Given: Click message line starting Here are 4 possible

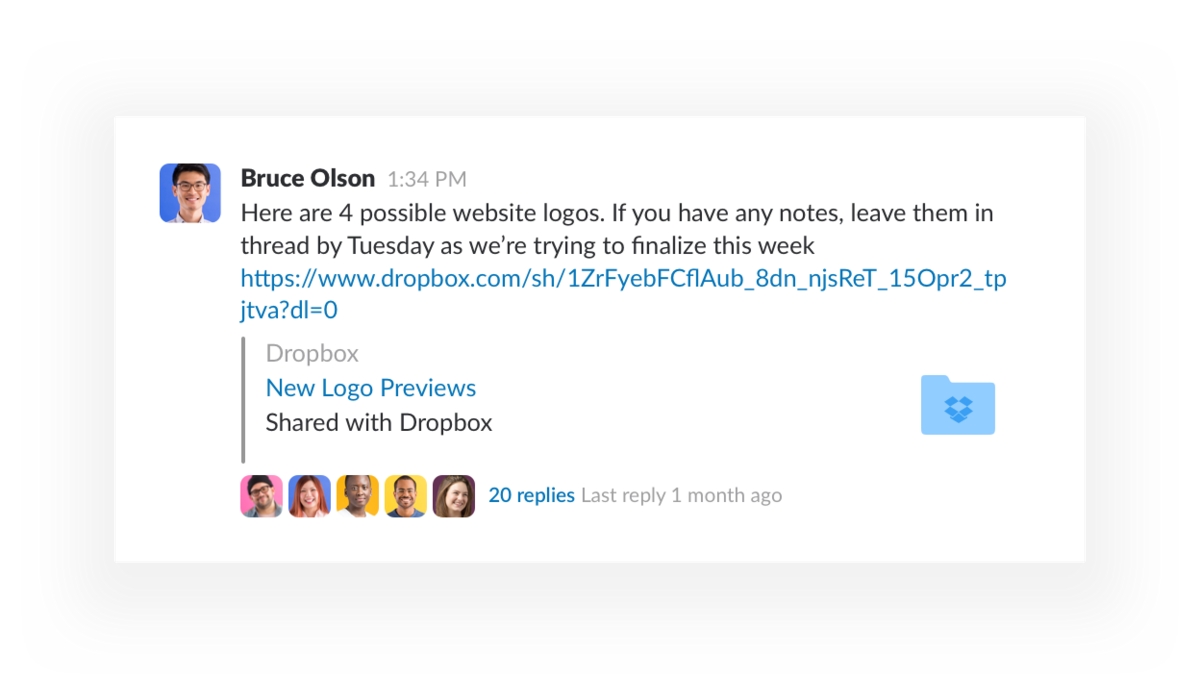Looking at the screenshot, I should point(617,213).
